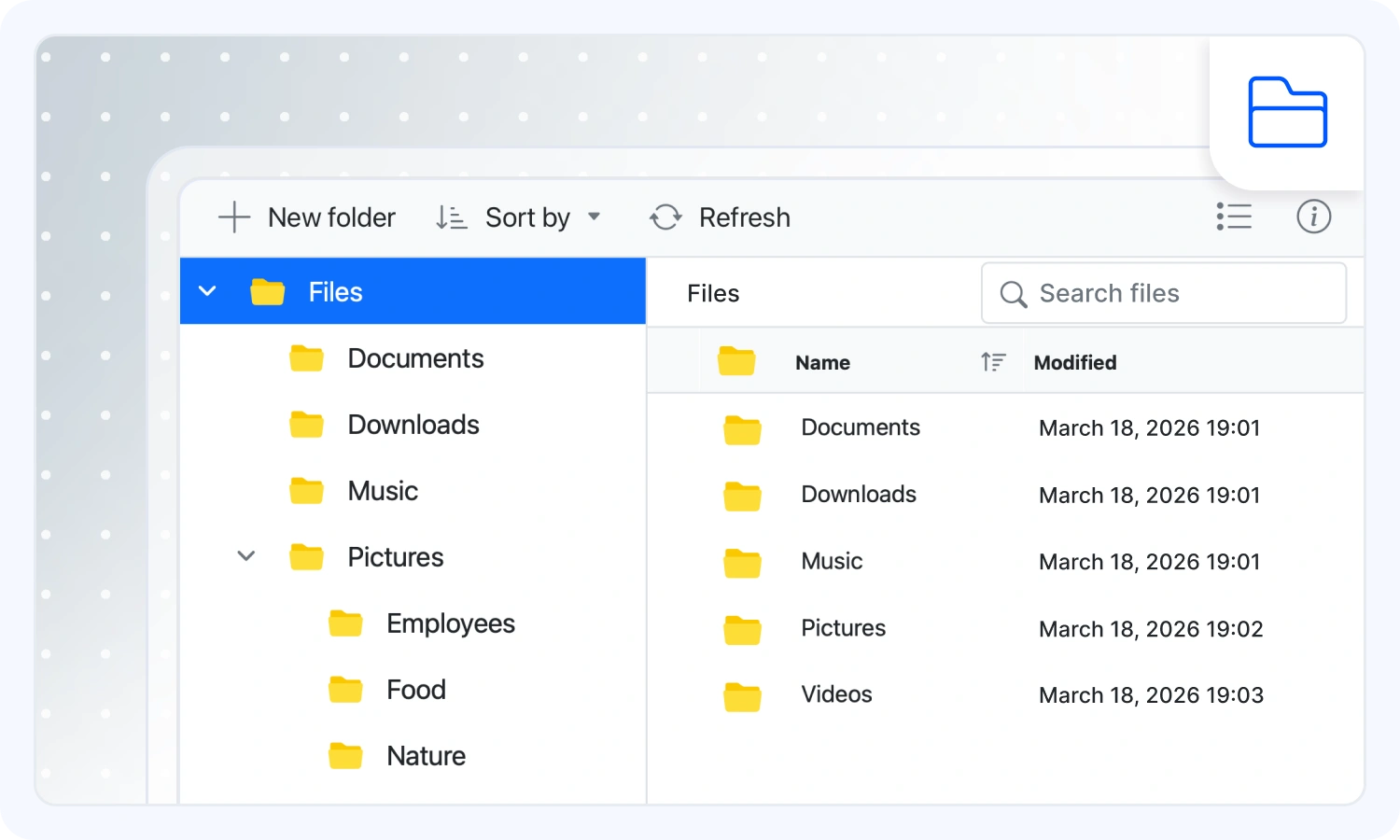This screenshot has height=840, width=1400.
Task: Select Pictures in the folder tree
Action: [x=413, y=557]
